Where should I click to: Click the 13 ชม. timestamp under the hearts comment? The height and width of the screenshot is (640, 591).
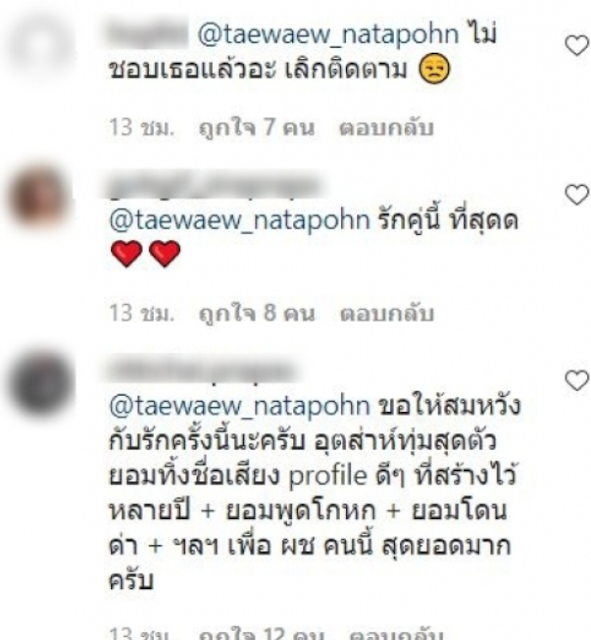click(142, 313)
